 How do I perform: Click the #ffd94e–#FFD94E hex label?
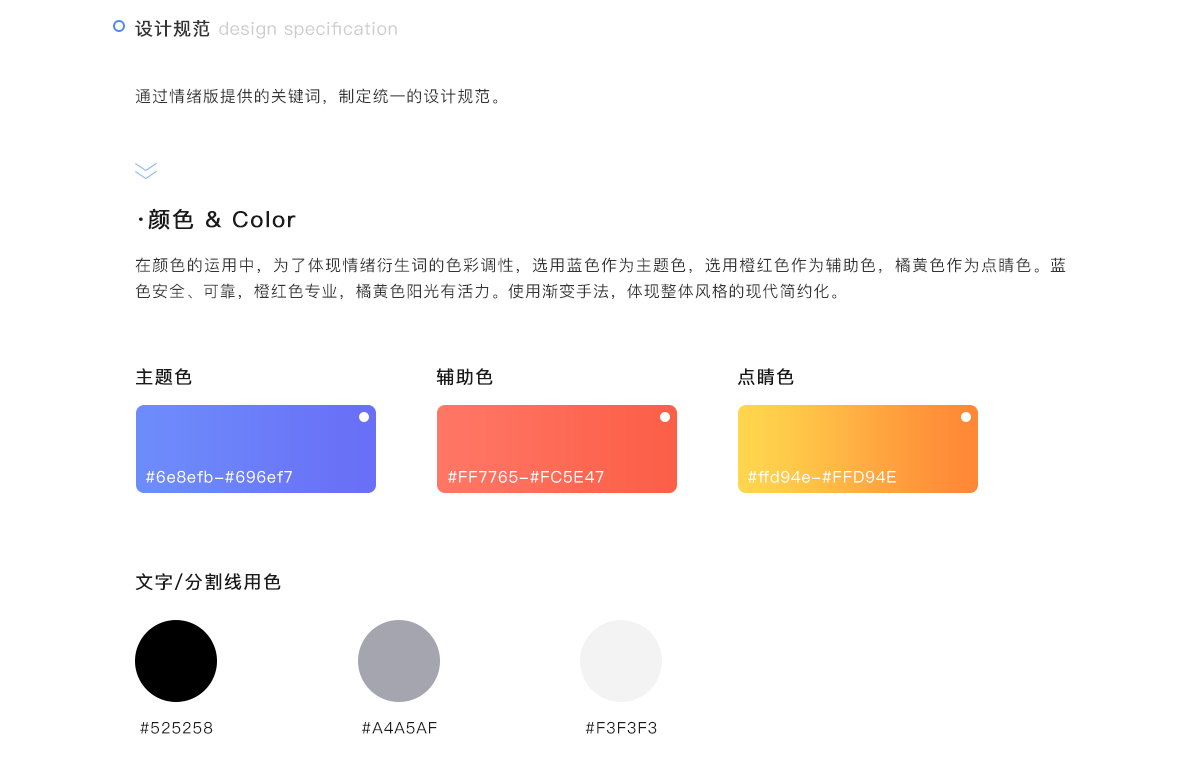click(822, 477)
